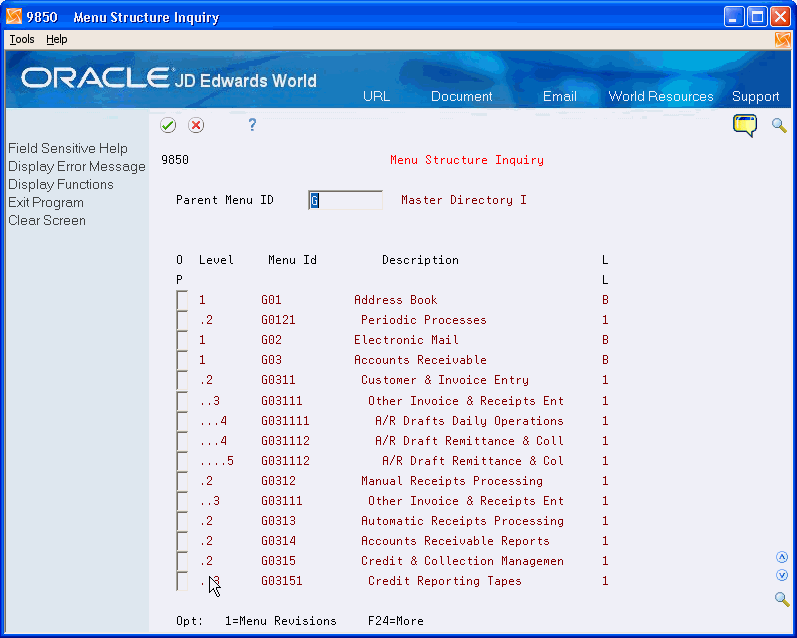Image resolution: width=797 pixels, height=638 pixels.
Task: Open the yellow chat bubble icon
Action: [745, 126]
